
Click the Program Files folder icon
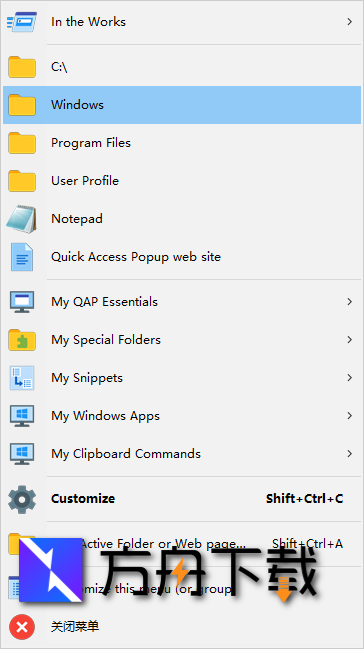(22, 143)
